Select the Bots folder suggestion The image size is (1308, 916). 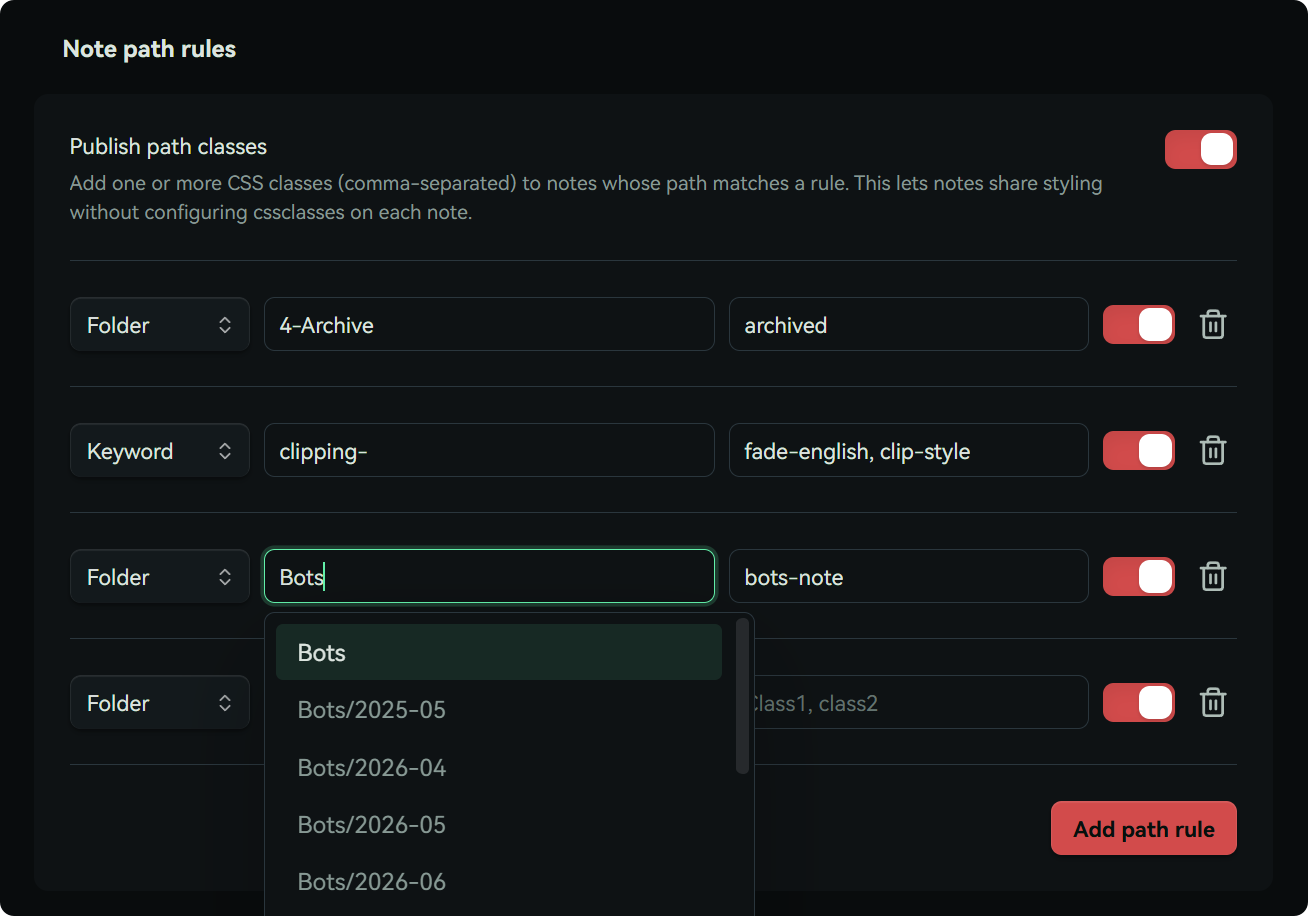[x=499, y=653]
